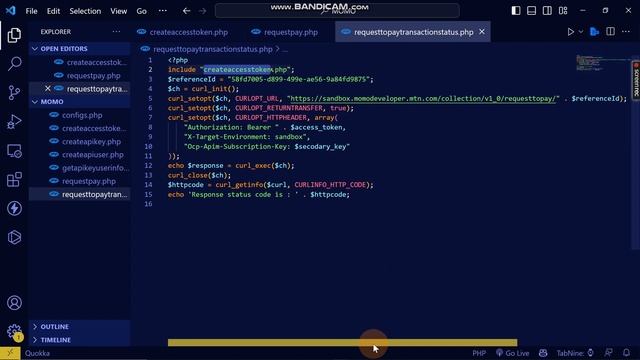Run the PHP file with play button

pos(571,32)
